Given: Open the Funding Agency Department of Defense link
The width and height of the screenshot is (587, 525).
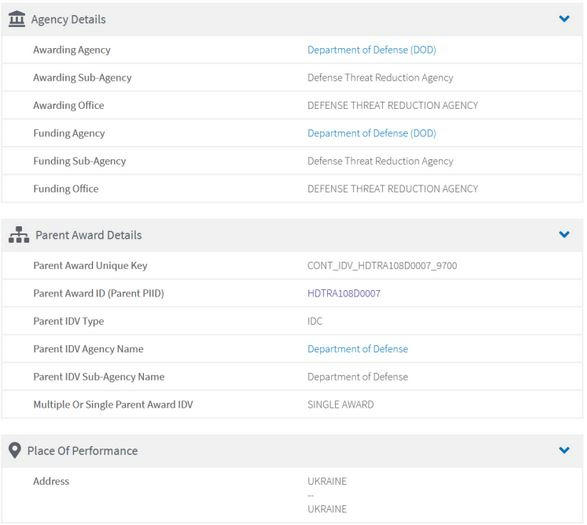Looking at the screenshot, I should click(371, 133).
